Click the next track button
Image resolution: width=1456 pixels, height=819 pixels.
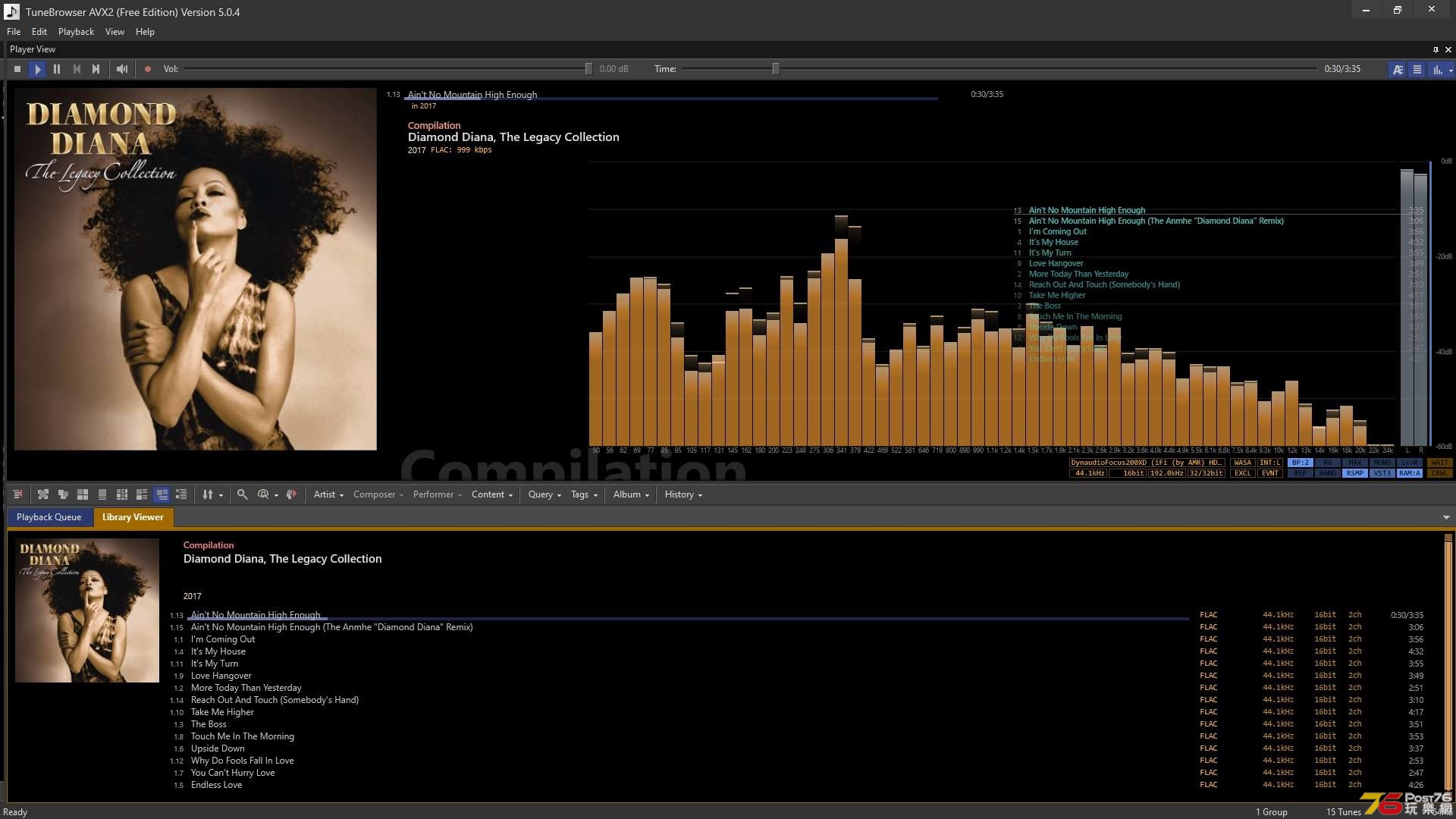tap(97, 69)
